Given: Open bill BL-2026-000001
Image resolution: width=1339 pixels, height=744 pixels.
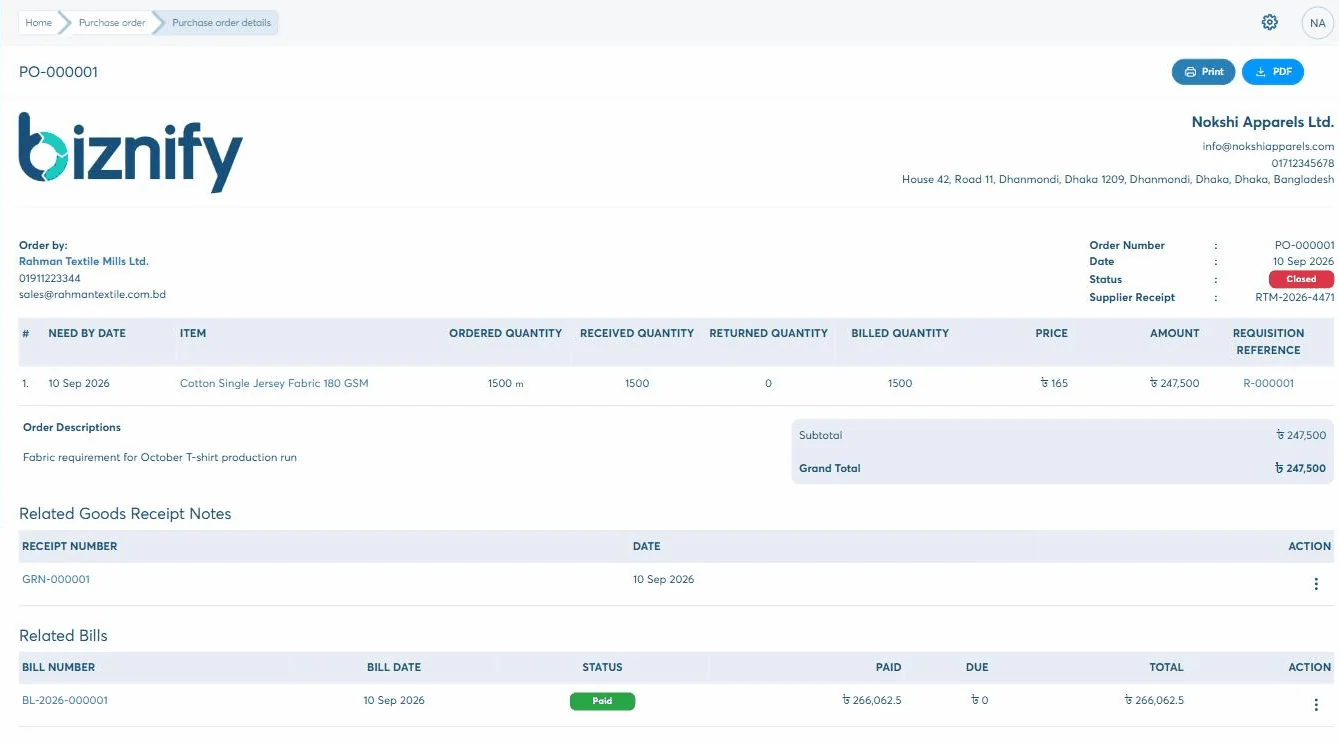Looking at the screenshot, I should pyautogui.click(x=65, y=700).
